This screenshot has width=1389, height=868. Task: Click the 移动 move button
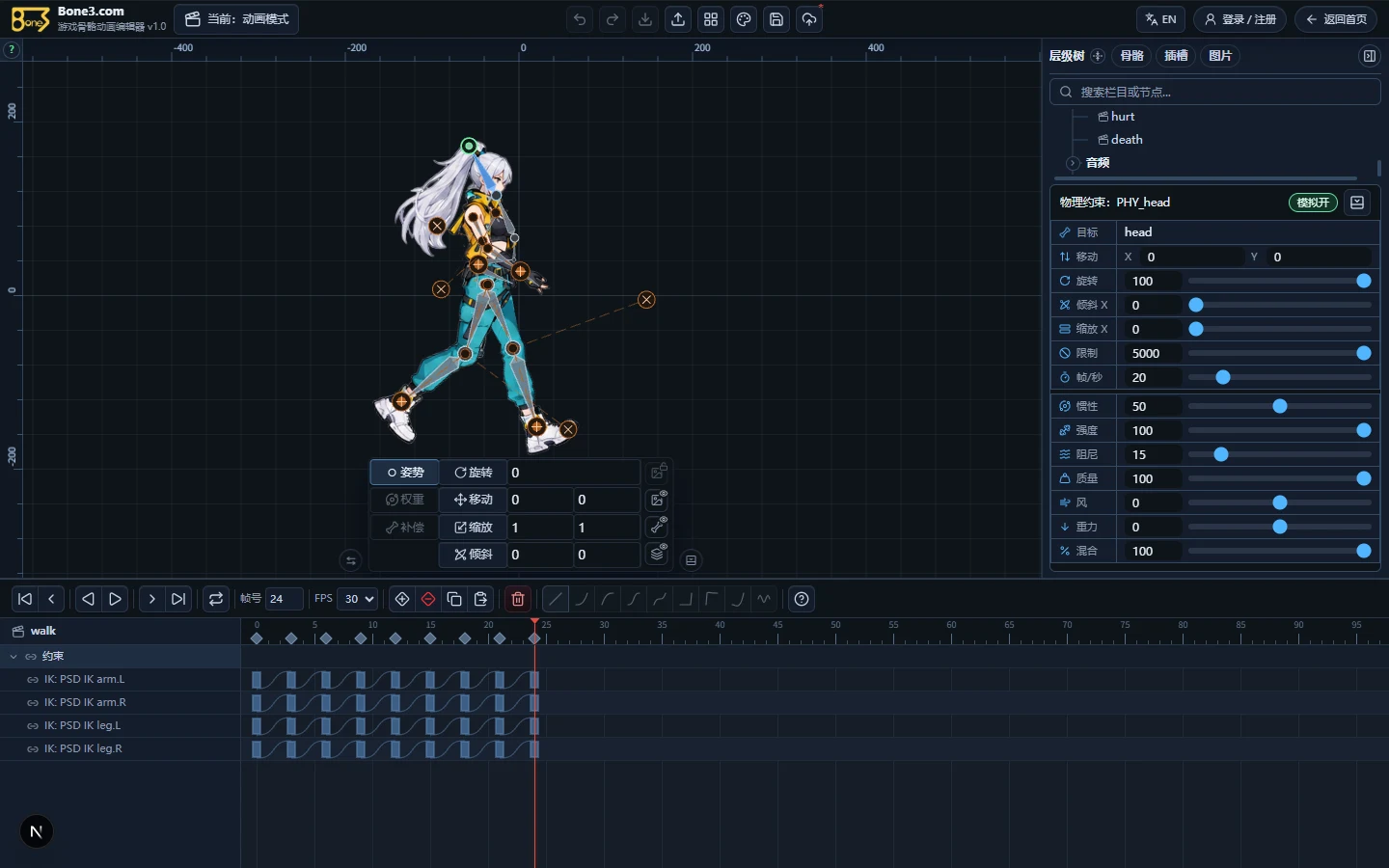coord(473,500)
